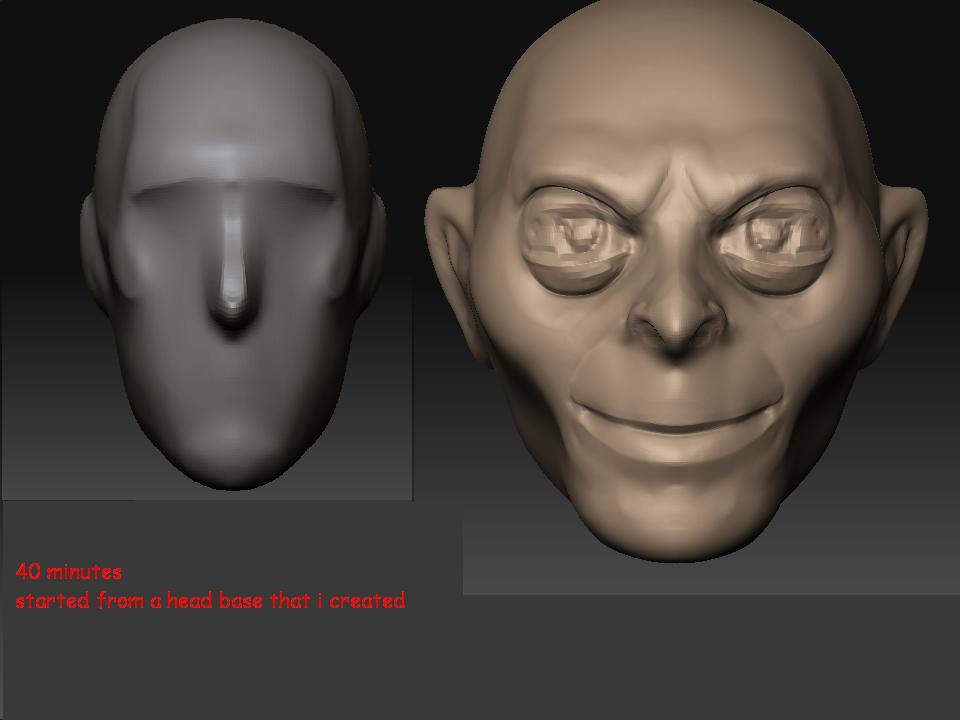This screenshot has height=720, width=960.
Task: Select the detailed tan sculpted head render
Action: pyautogui.click(x=676, y=279)
